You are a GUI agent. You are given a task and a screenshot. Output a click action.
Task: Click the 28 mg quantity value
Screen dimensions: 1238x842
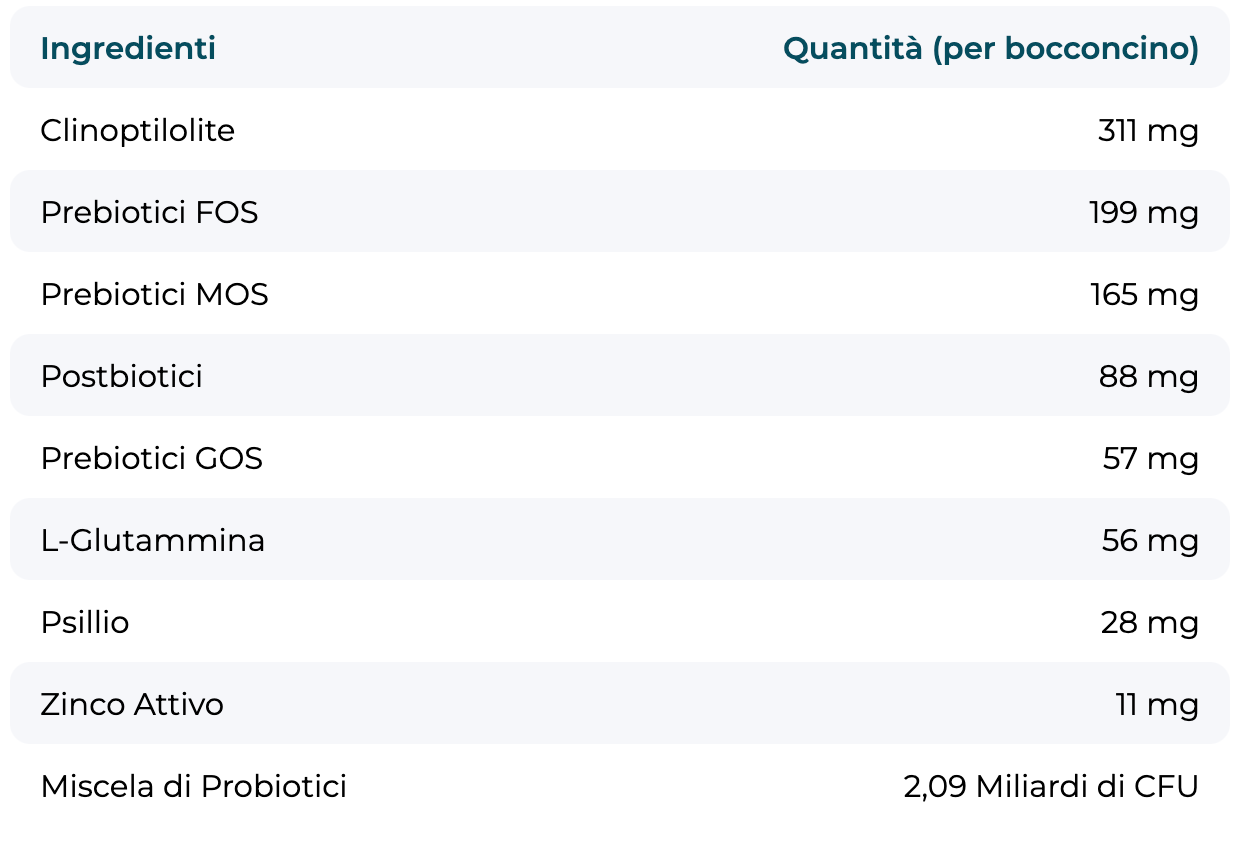click(1150, 622)
